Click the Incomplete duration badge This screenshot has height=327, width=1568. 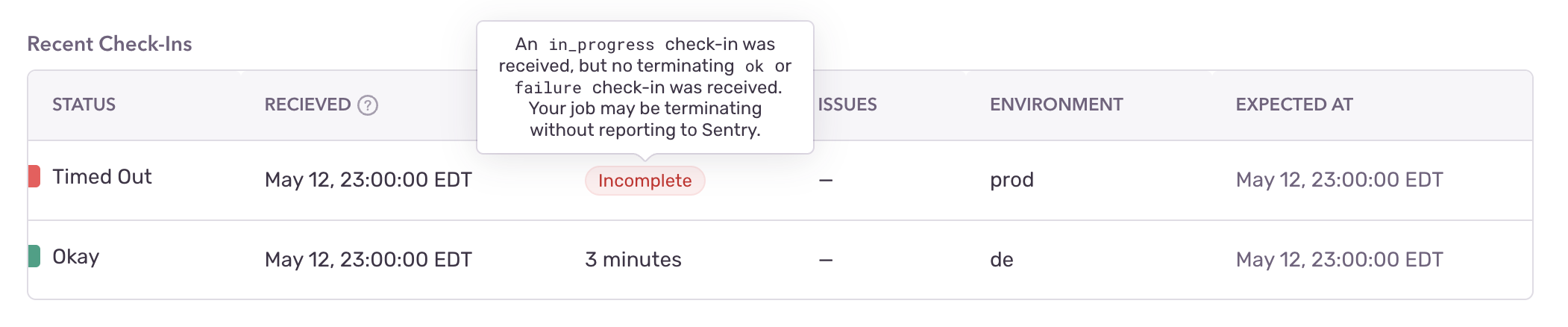645,181
